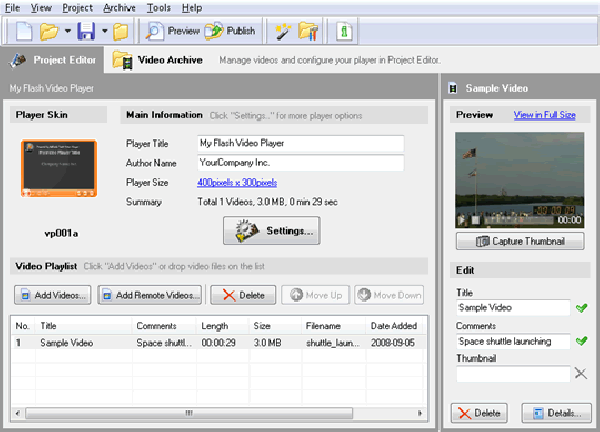The height and width of the screenshot is (432, 600).
Task: Open the folder with tools icon
Action: (x=308, y=31)
